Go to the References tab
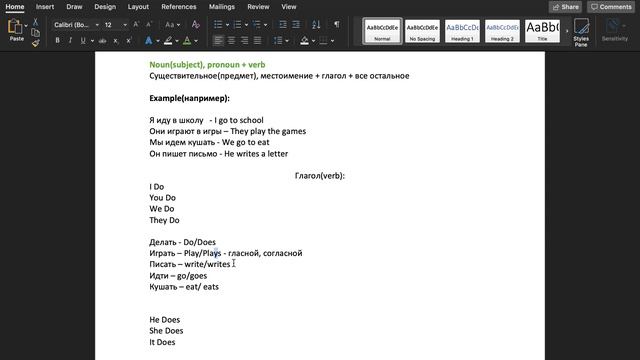 point(178,7)
